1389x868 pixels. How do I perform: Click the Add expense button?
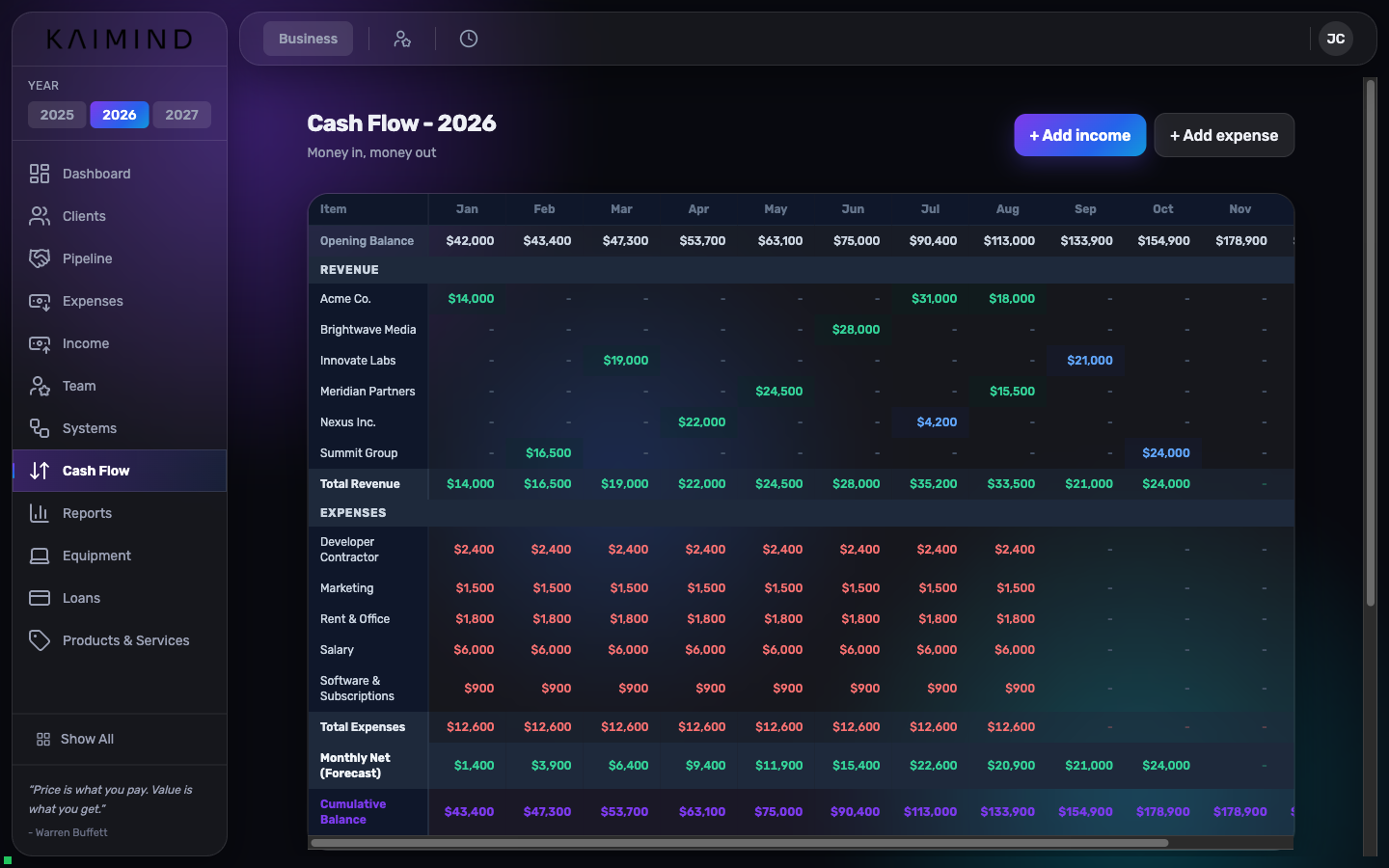(1224, 135)
